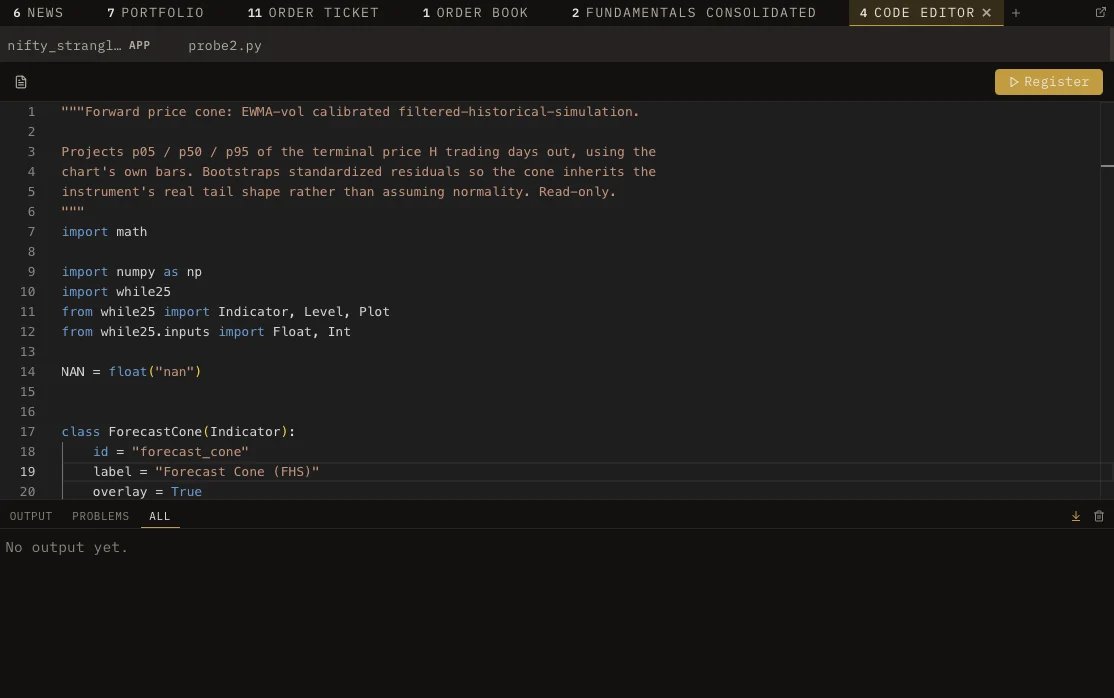This screenshot has width=1114, height=698.
Task: Place cursor on 'import numpy as np' line
Action: (131, 272)
